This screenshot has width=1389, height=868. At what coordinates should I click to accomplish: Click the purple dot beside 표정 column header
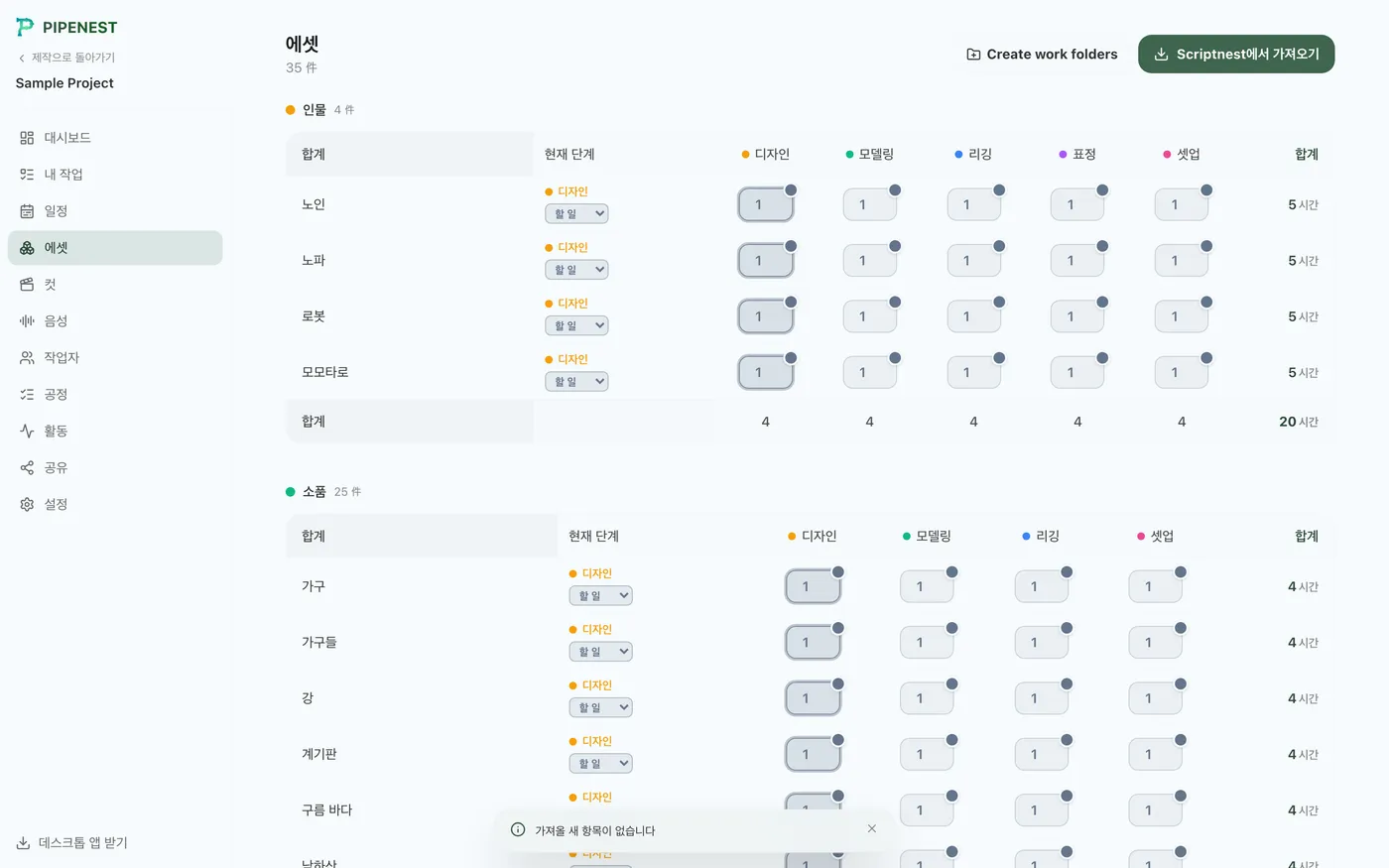(x=1063, y=155)
